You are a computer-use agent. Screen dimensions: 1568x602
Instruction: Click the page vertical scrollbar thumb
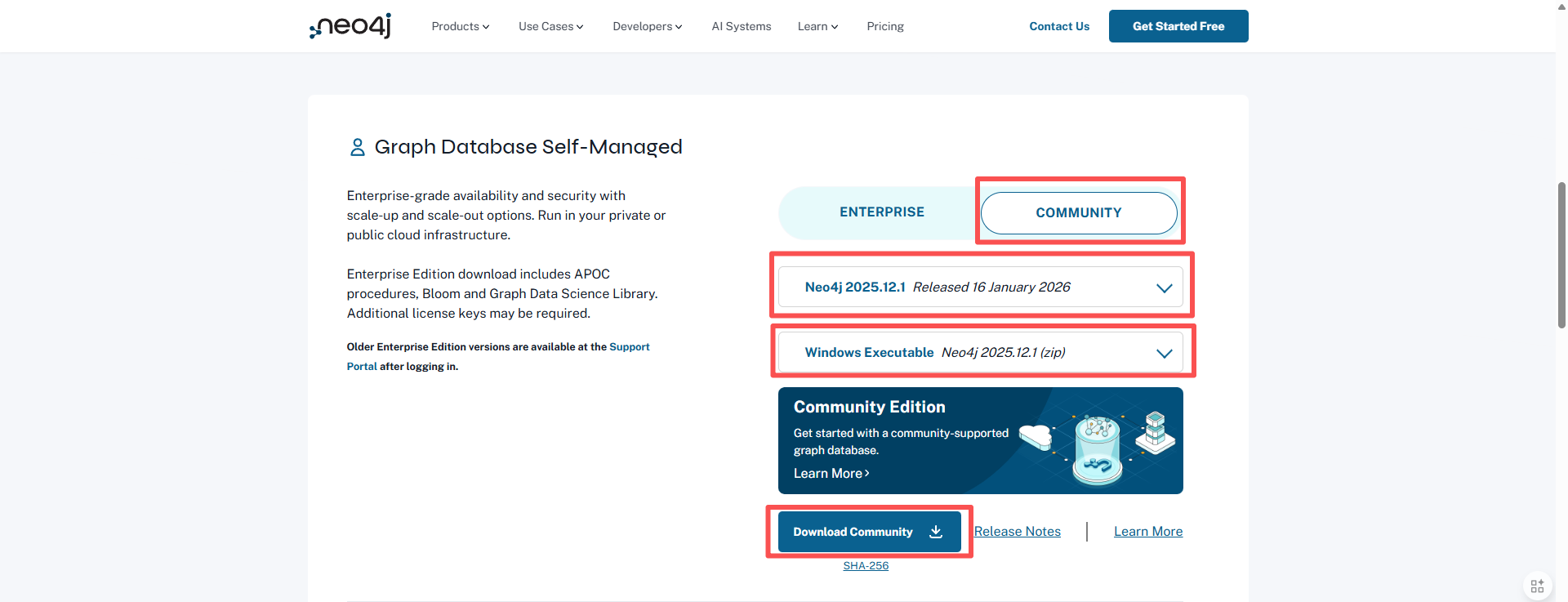(1561, 255)
